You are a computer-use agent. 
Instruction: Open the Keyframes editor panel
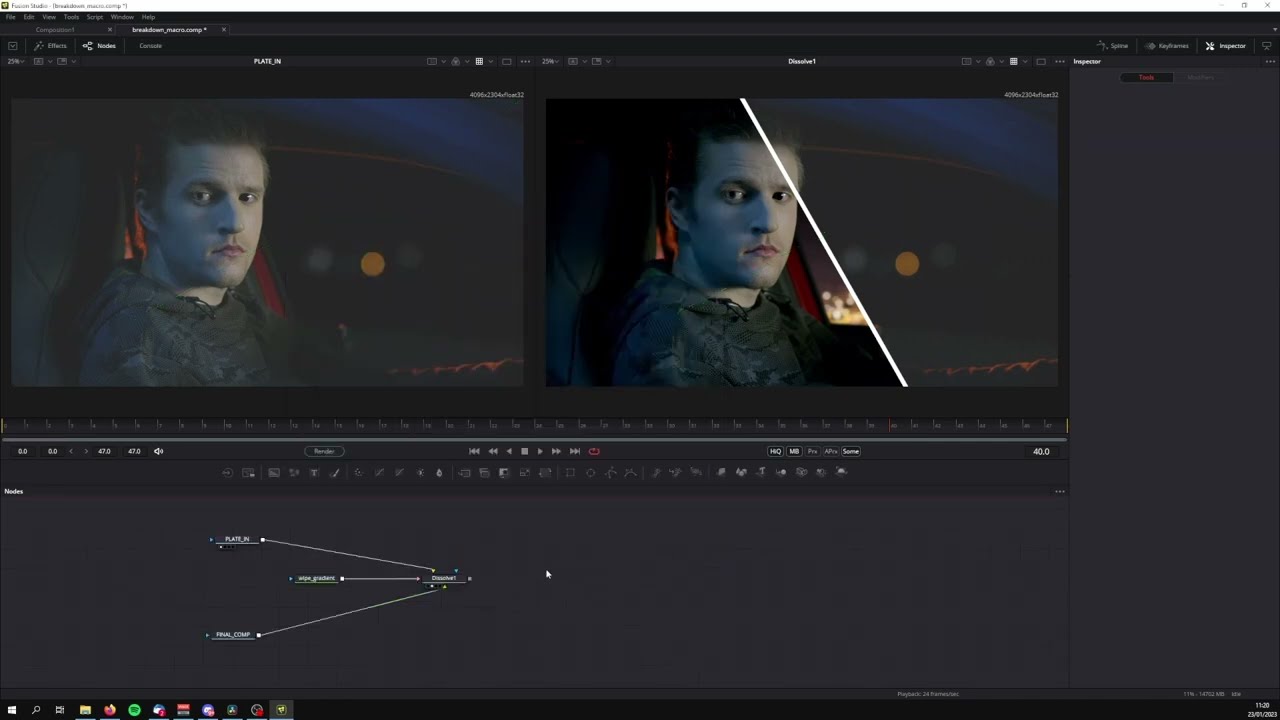click(1167, 46)
